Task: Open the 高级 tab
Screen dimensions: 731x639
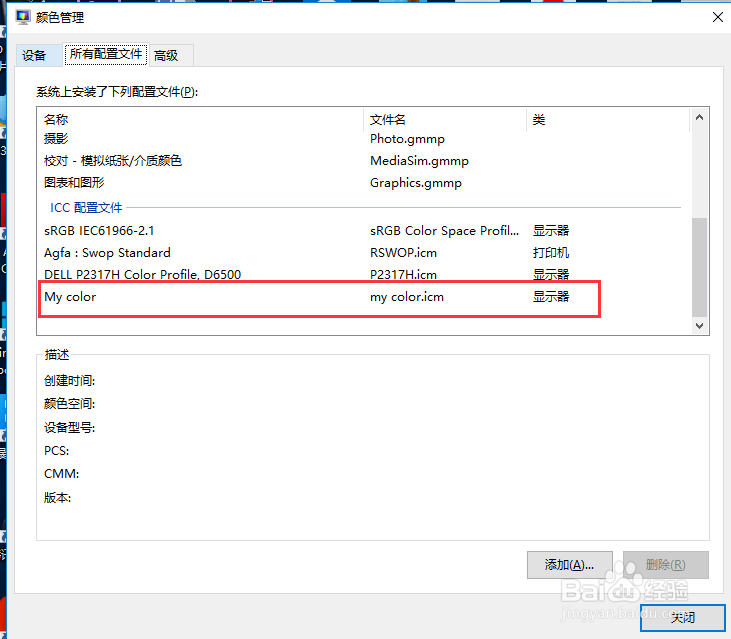Action: click(x=171, y=55)
